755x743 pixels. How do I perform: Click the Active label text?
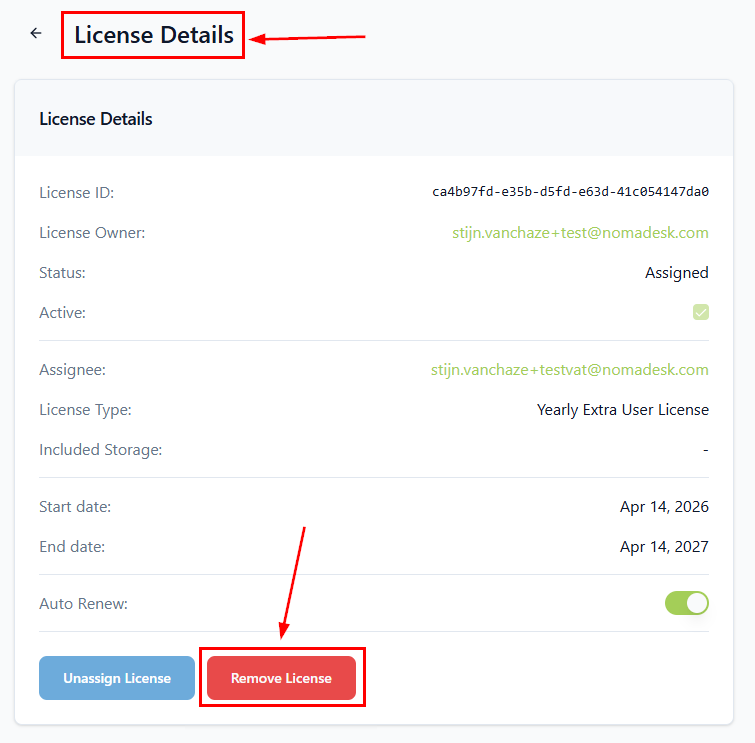[63, 313]
